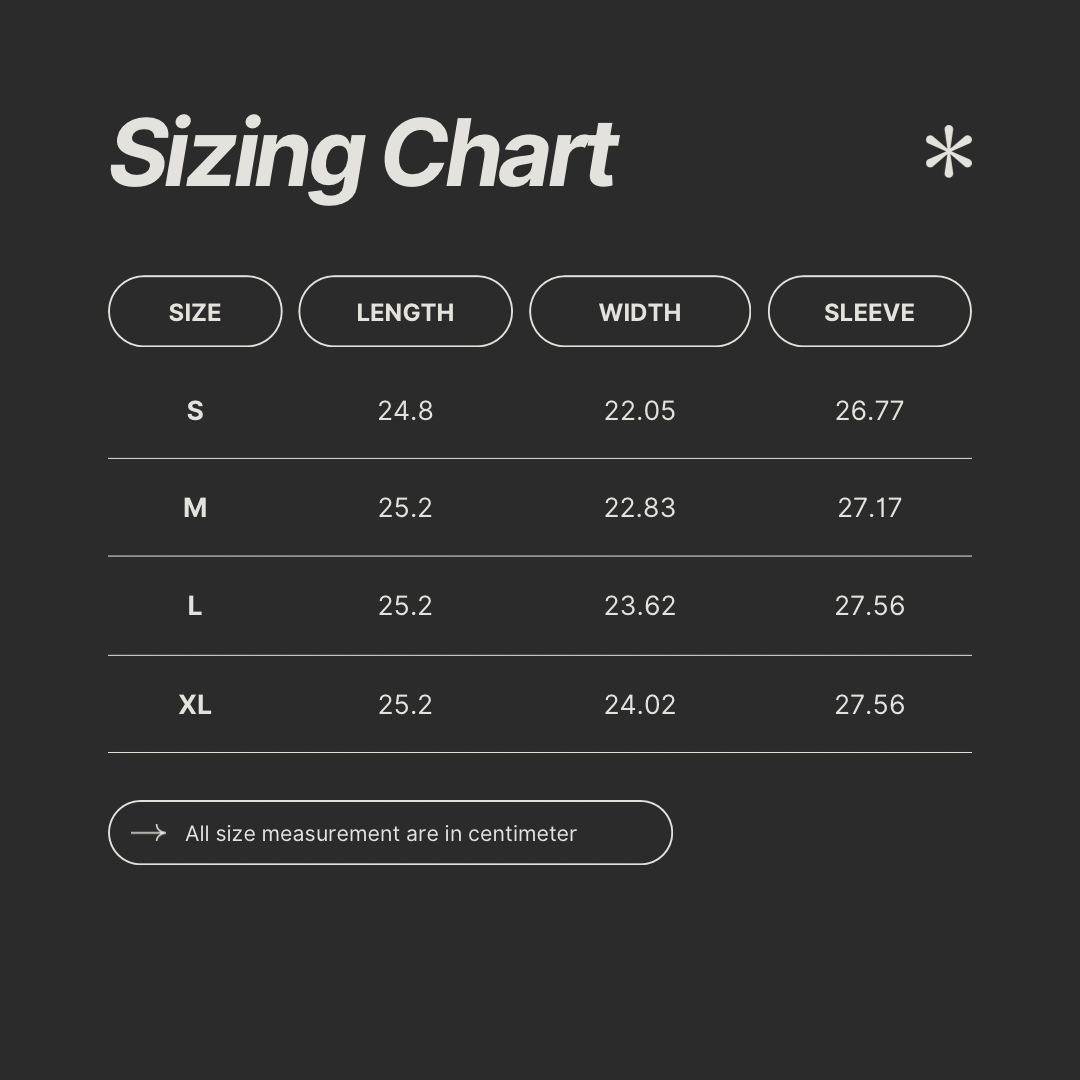Image resolution: width=1080 pixels, height=1080 pixels.
Task: Click the SLEEVE header pill
Action: tap(869, 312)
